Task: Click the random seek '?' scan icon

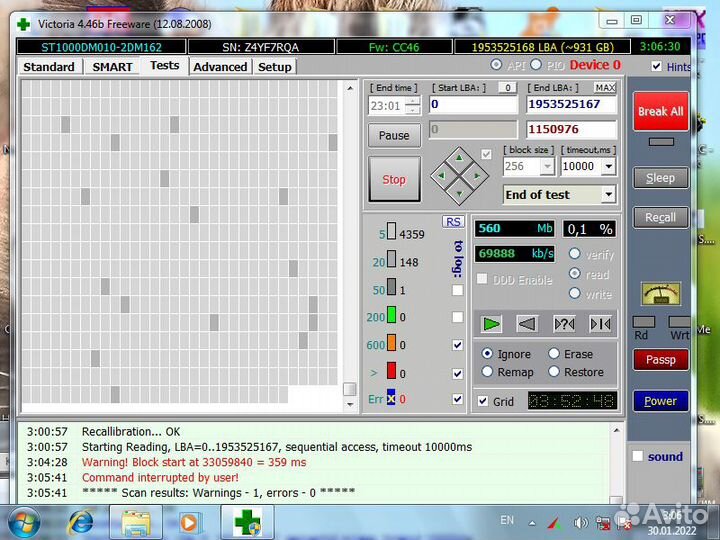Action: pyautogui.click(x=564, y=324)
